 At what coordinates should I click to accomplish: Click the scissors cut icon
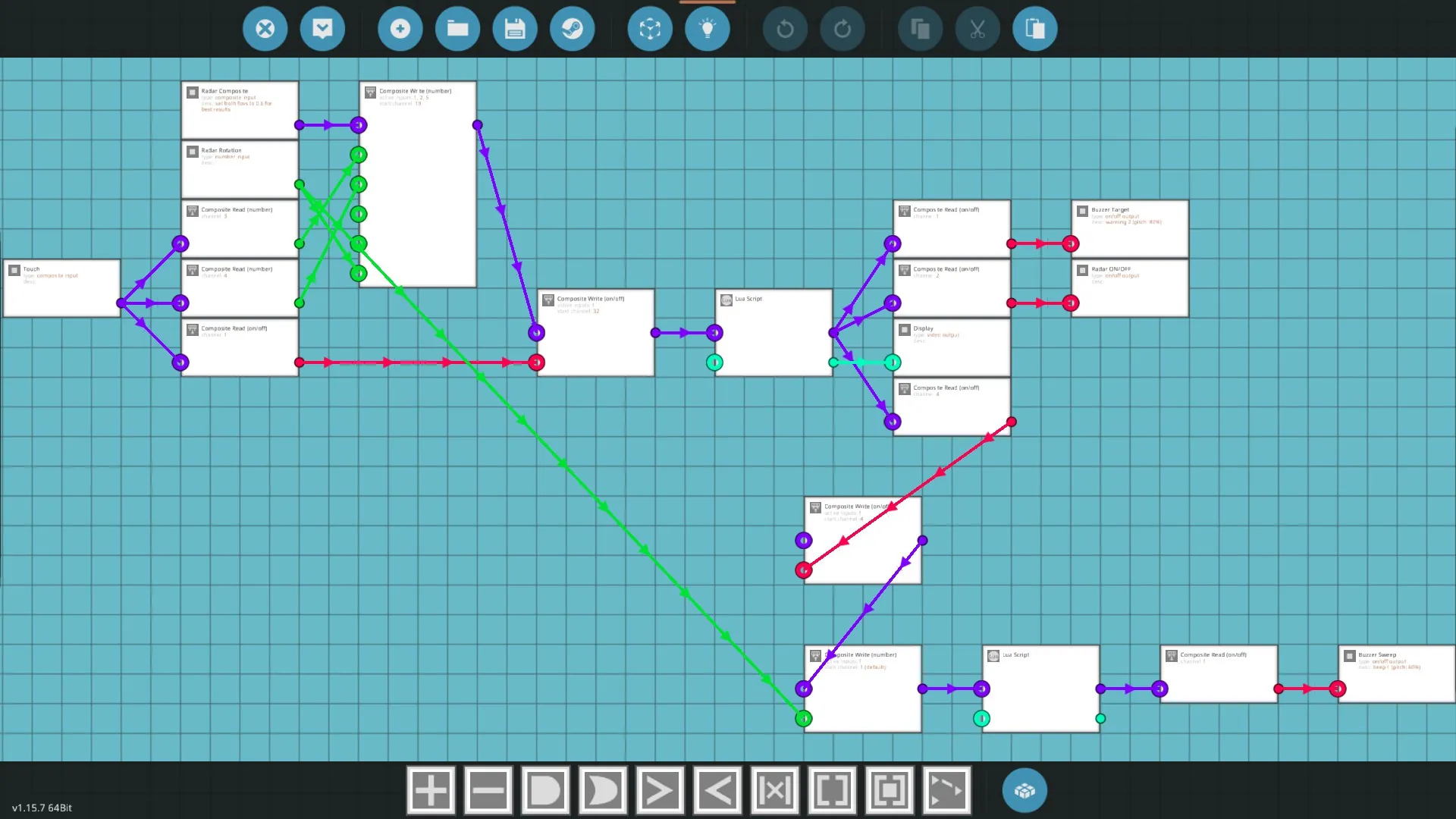pos(977,29)
